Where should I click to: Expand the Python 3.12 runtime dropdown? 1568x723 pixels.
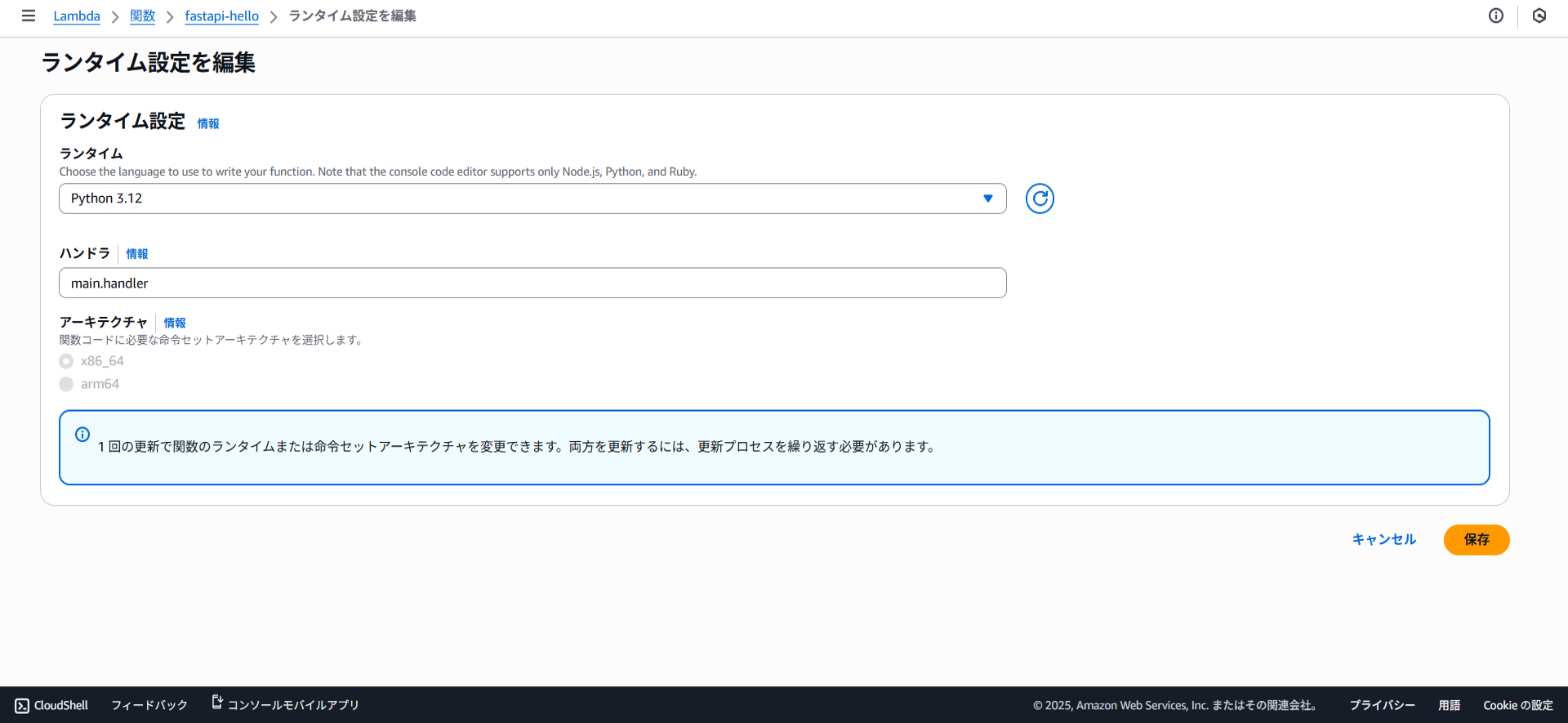(532, 199)
